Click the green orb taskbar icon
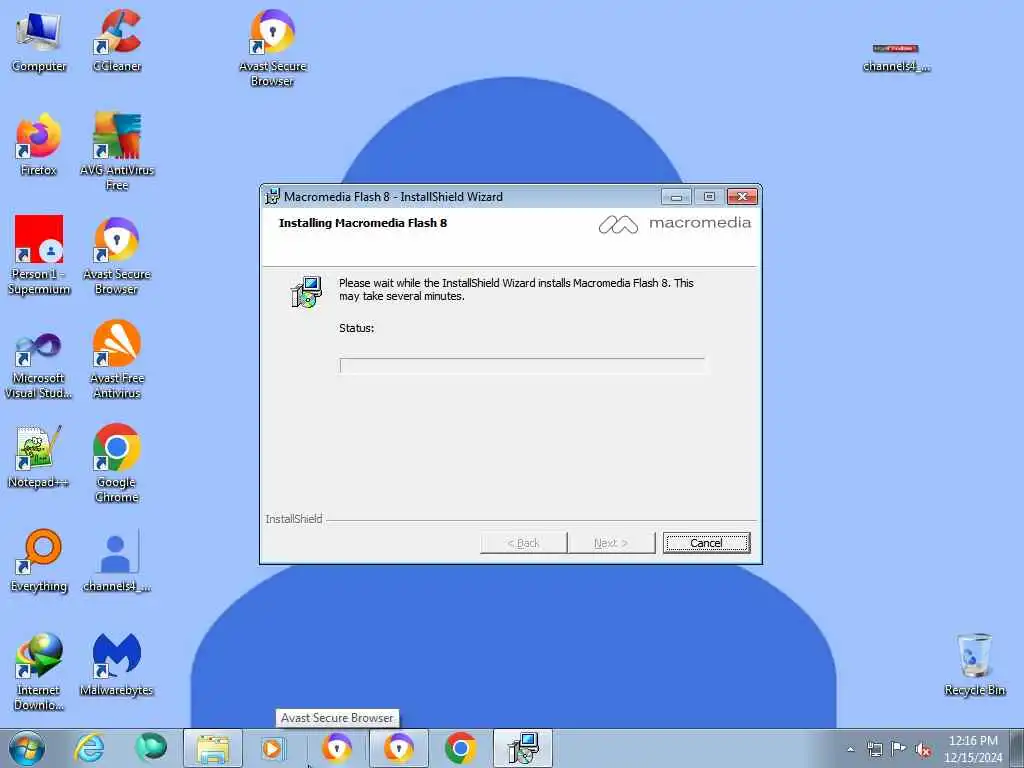This screenshot has height=768, width=1024. (152, 748)
